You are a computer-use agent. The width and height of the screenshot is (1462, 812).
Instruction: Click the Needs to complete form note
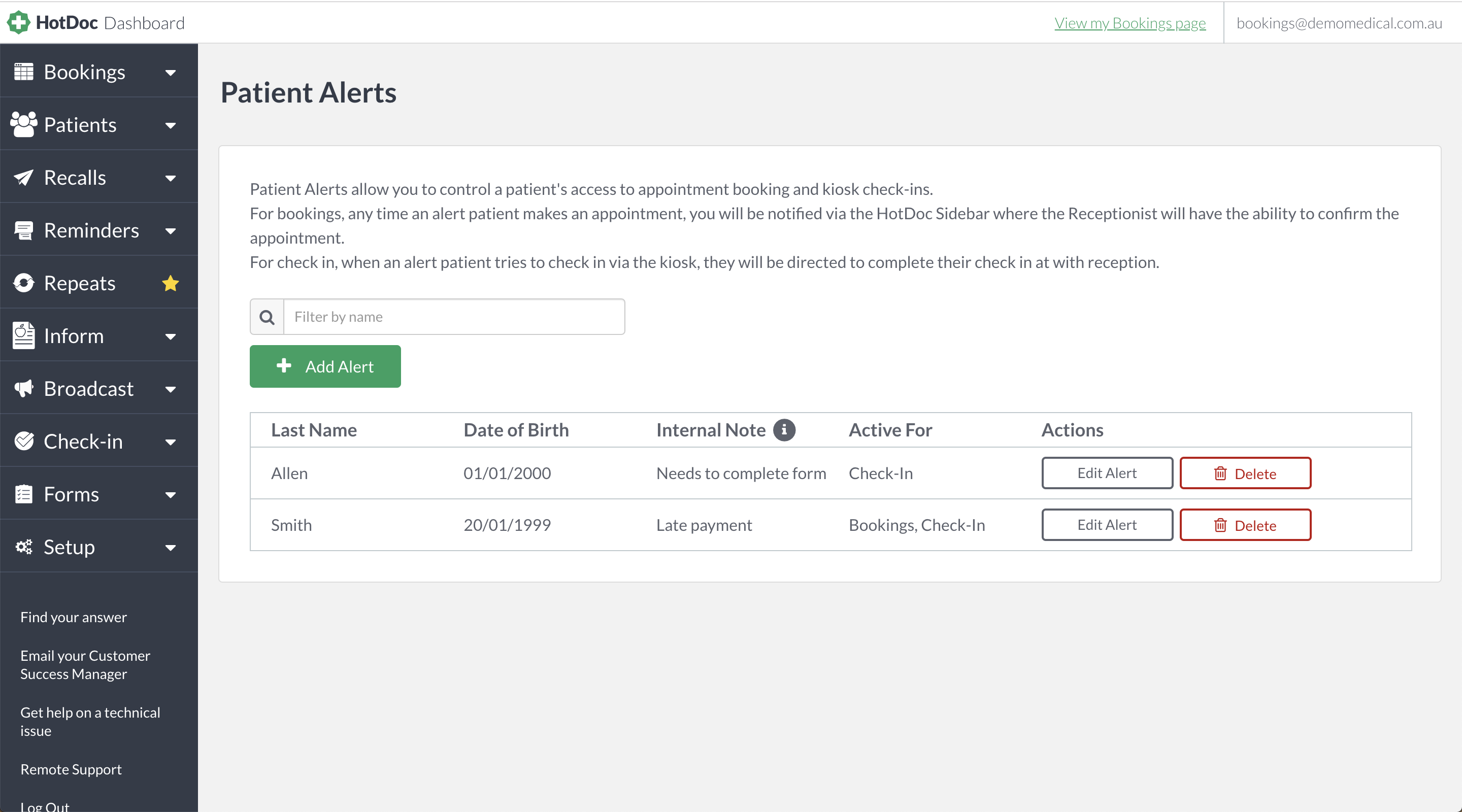(x=741, y=473)
